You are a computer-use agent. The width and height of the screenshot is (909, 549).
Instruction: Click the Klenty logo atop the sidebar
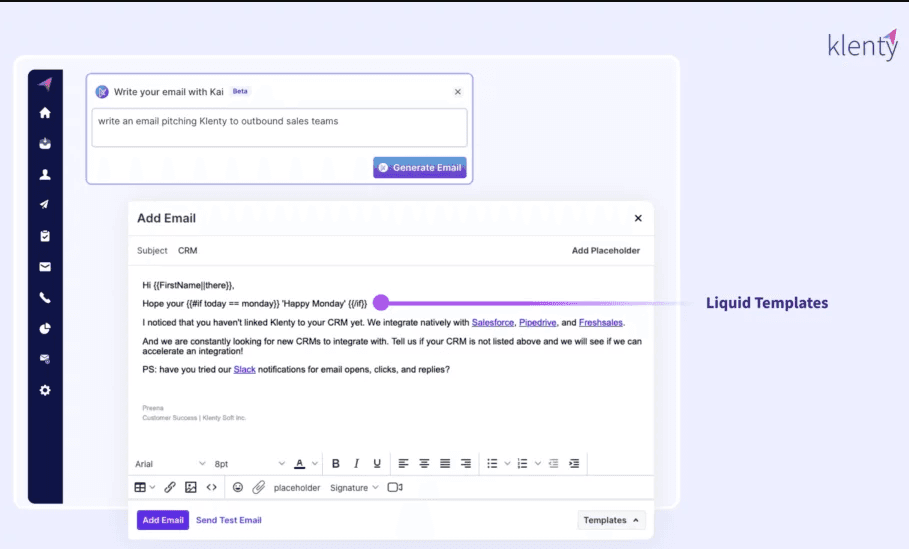pyautogui.click(x=45, y=84)
